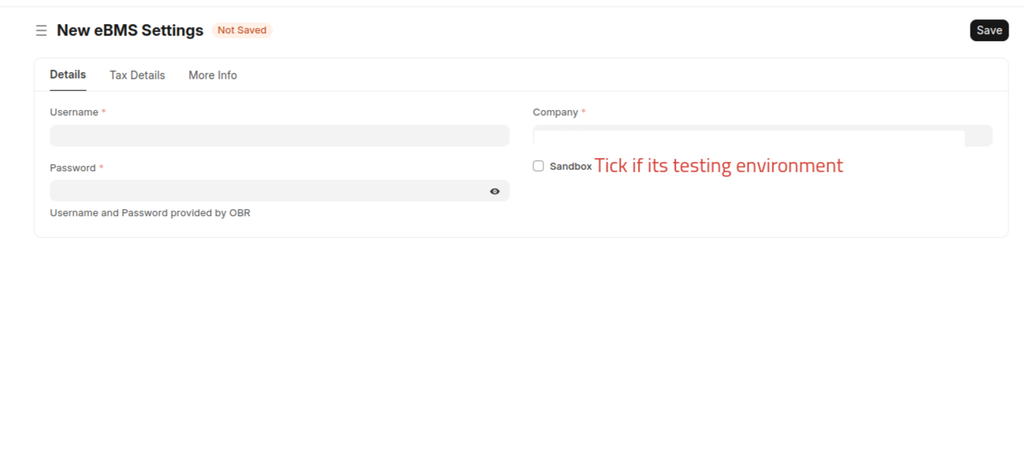Click the Sandbox checkbox label text
Viewport: 1024px width, 460px height.
(x=570, y=167)
